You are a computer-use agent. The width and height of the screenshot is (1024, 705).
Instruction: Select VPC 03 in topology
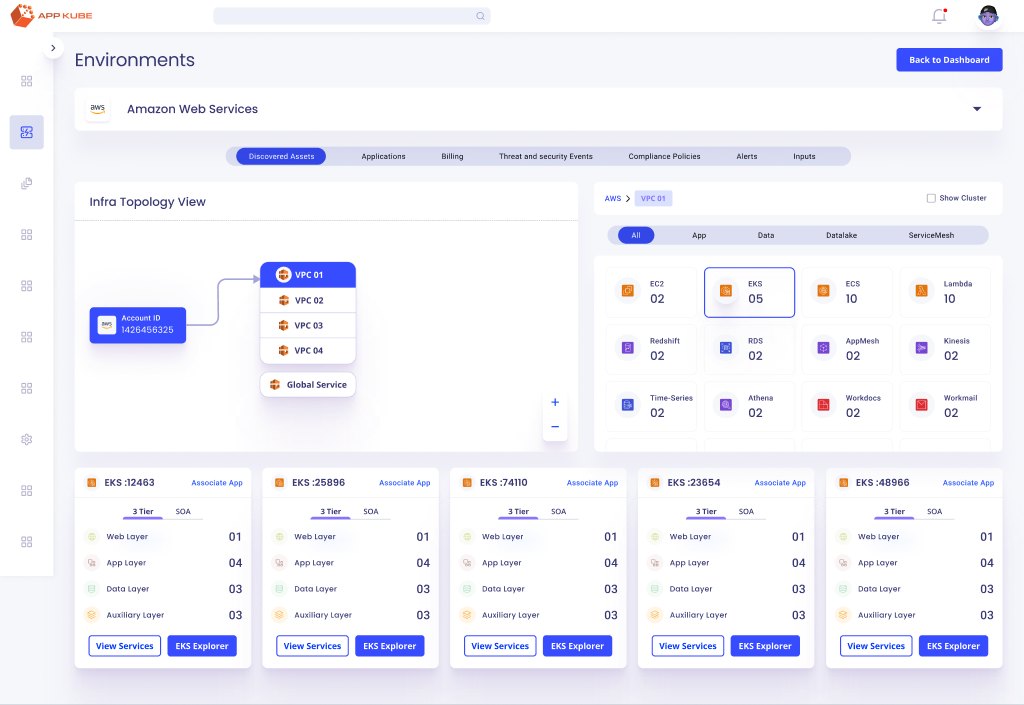click(308, 325)
